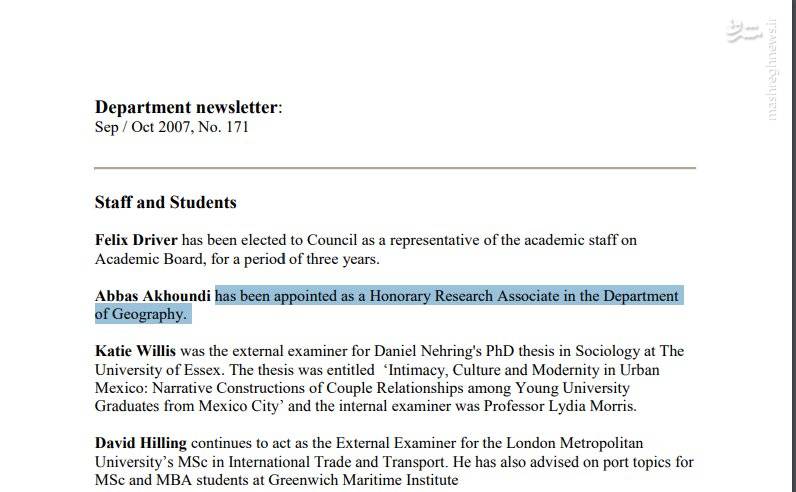Click the horizontal divider line below the date

pyautogui.click(x=395, y=168)
